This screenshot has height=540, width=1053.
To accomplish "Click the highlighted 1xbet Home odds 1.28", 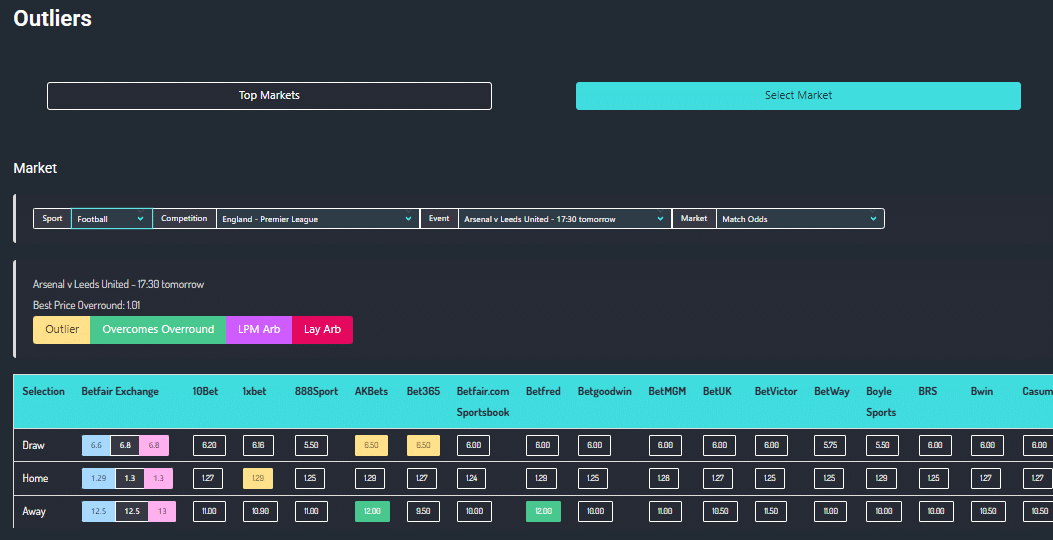I will 258,478.
